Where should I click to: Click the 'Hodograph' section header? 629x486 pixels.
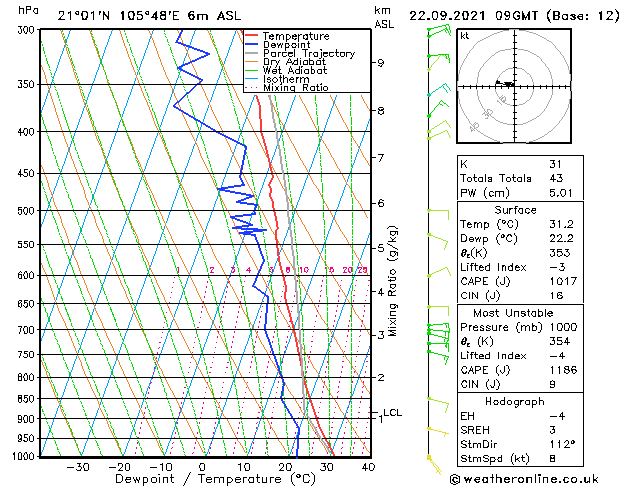(x=515, y=402)
